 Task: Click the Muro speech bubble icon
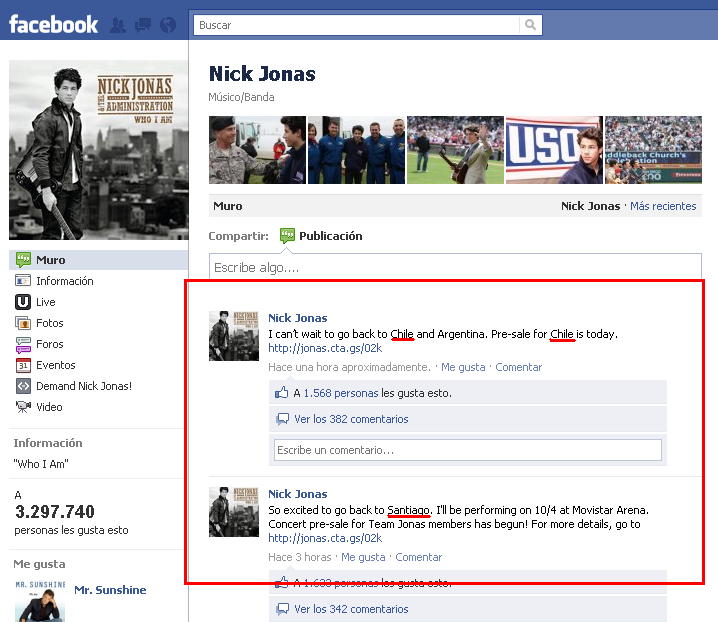pos(23,260)
